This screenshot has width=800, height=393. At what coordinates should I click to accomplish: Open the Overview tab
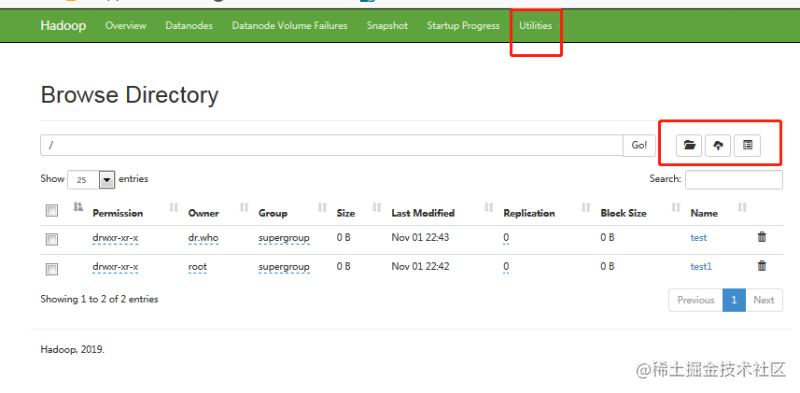point(126,26)
